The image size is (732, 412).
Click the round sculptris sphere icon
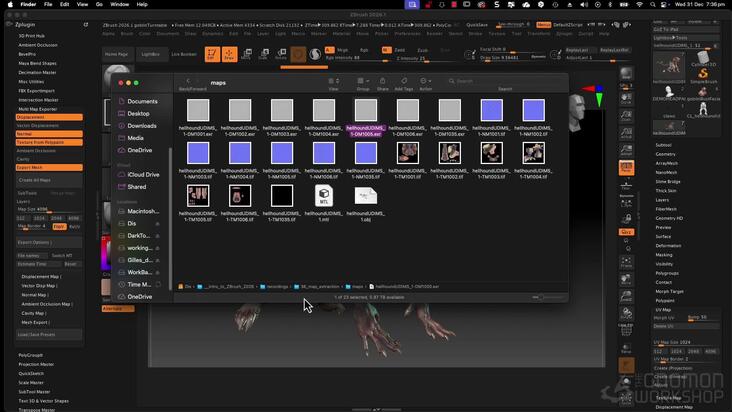[x=315, y=54]
